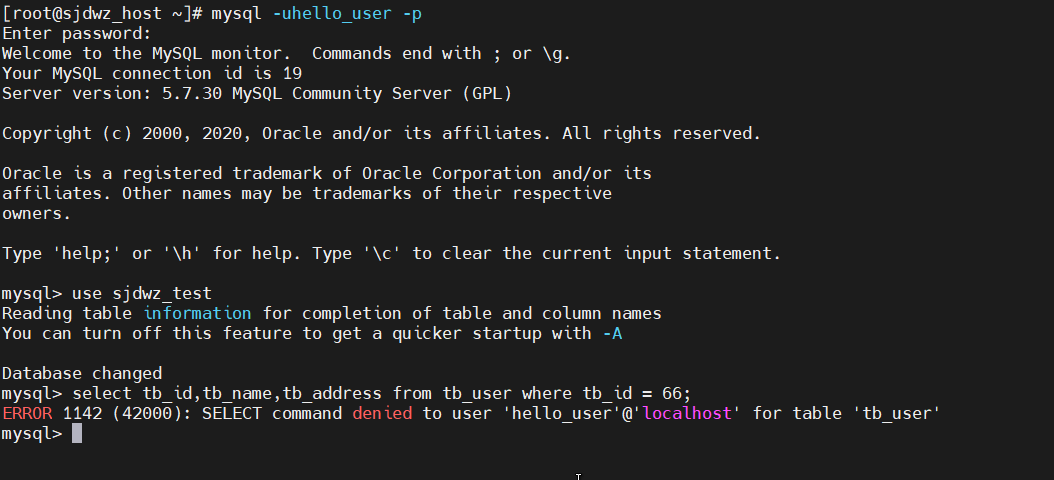Viewport: 1054px width, 480px height.
Task: Click the 'Enter password:' line
Action: (x=77, y=34)
